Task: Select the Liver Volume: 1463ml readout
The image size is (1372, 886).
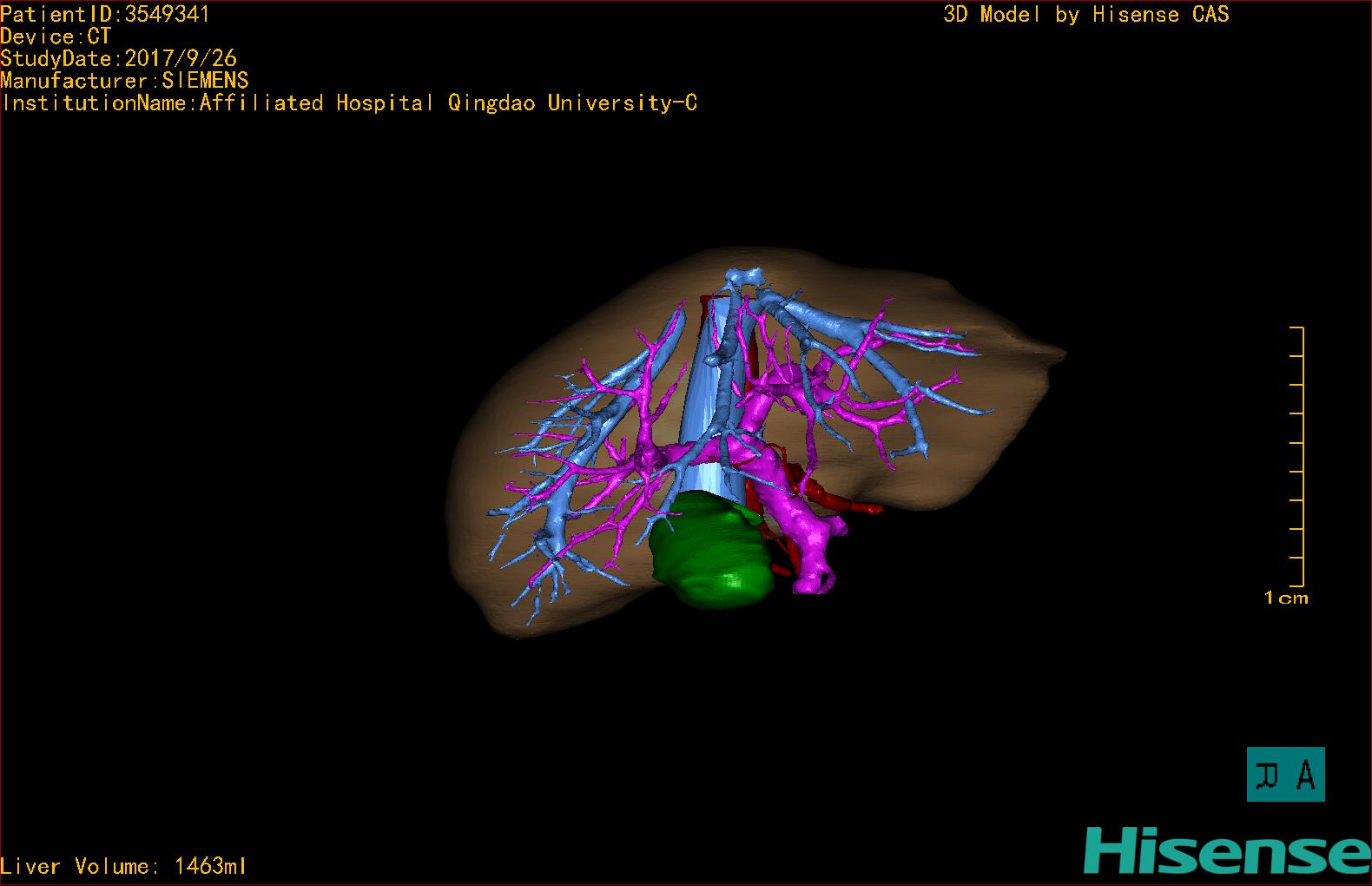Action: pos(123,866)
